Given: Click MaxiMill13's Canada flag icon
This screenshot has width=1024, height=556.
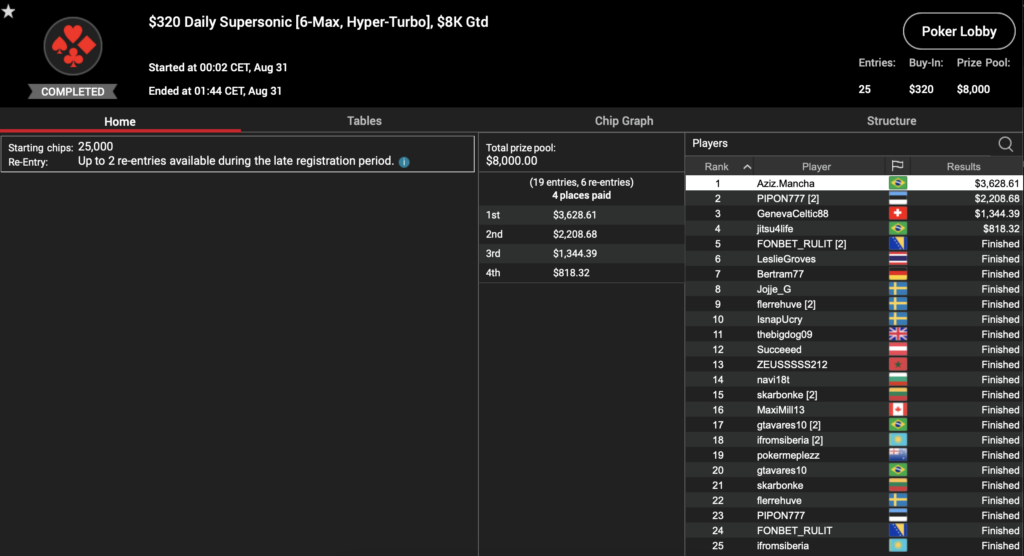Looking at the screenshot, I should coord(897,410).
